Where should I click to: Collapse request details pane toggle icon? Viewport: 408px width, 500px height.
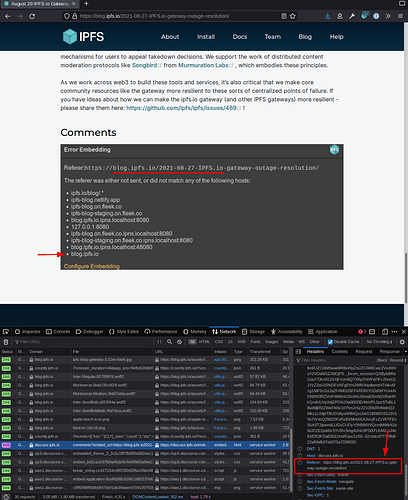tap(298, 352)
